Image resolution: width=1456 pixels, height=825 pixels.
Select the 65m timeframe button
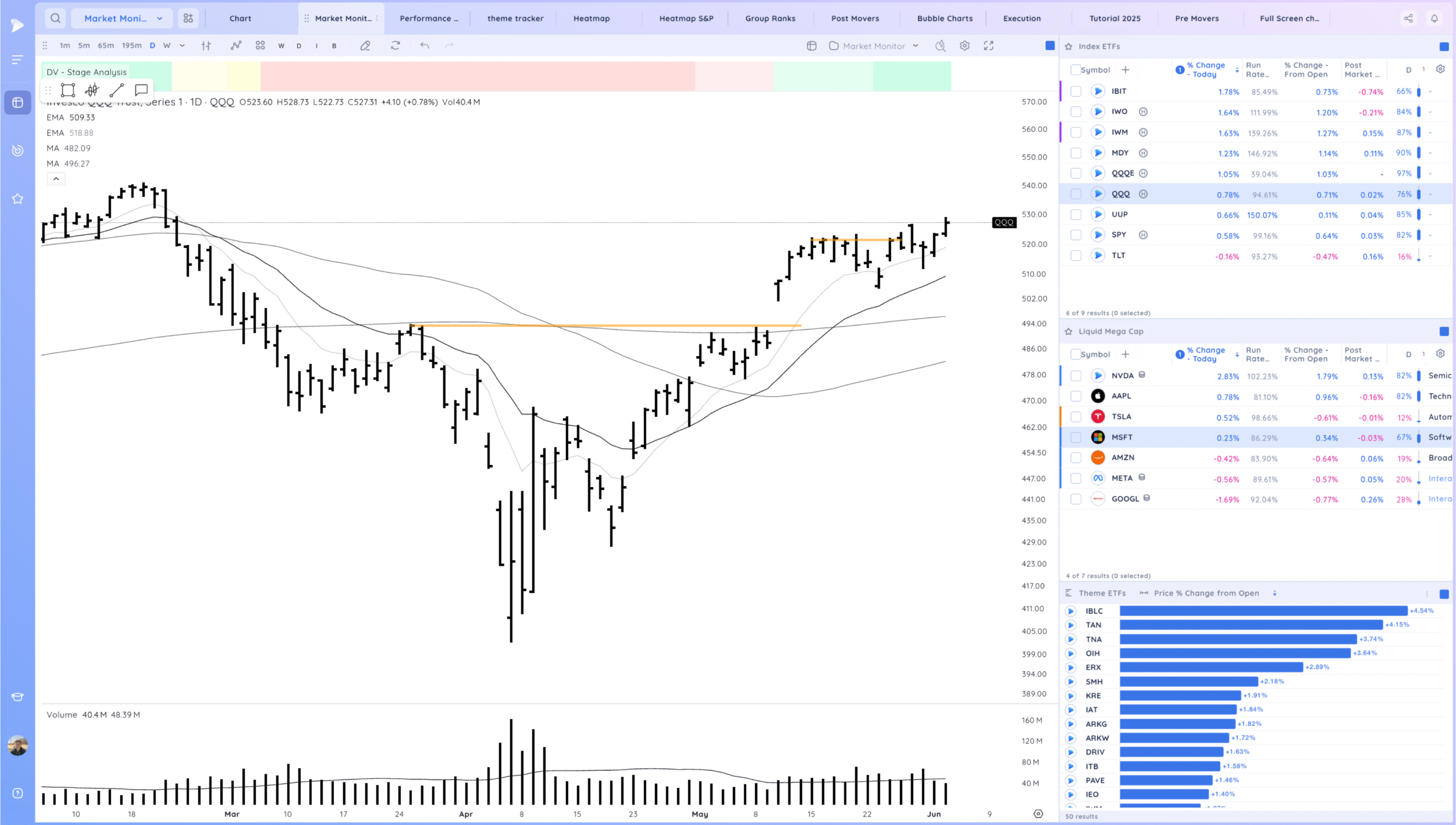pyautogui.click(x=106, y=46)
